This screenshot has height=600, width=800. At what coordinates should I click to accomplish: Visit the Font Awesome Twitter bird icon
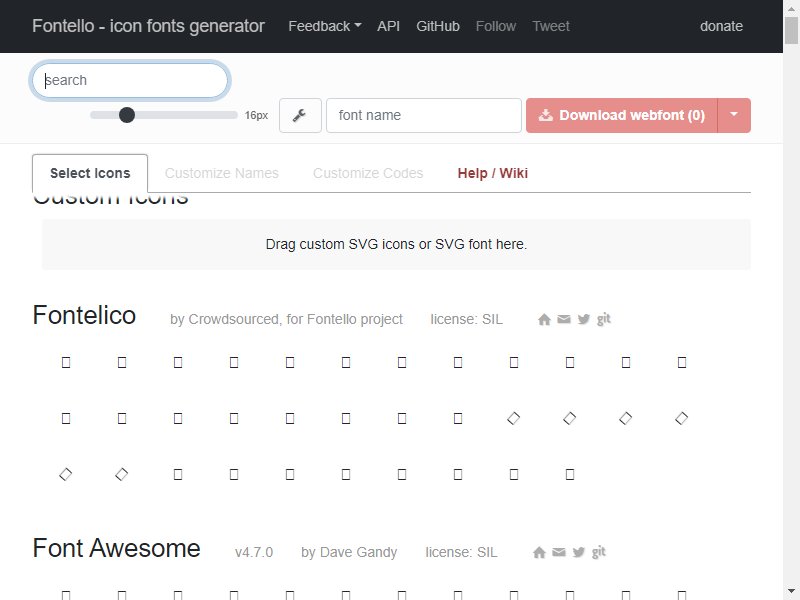pyautogui.click(x=579, y=552)
